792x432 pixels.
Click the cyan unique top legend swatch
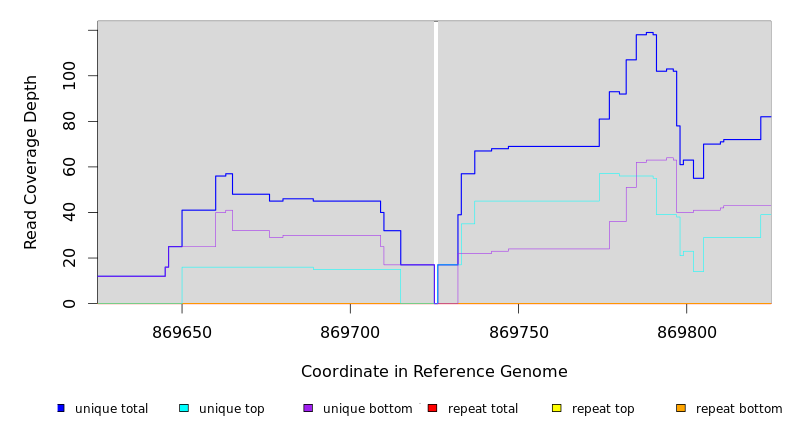pyautogui.click(x=184, y=408)
